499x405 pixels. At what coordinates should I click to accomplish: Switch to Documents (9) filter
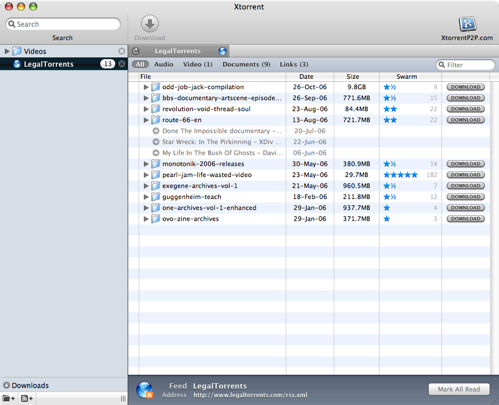click(246, 64)
